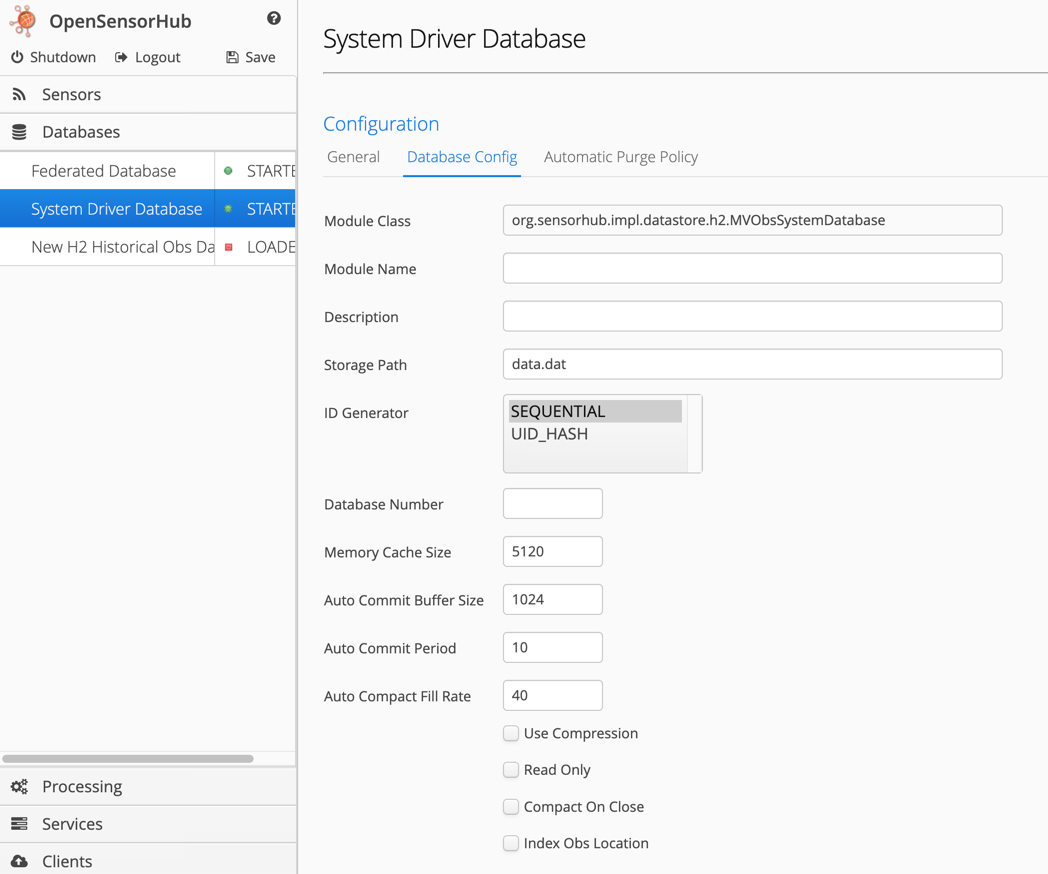1048x874 pixels.
Task: Click the Clients cloud icon
Action: pyautogui.click(x=19, y=861)
